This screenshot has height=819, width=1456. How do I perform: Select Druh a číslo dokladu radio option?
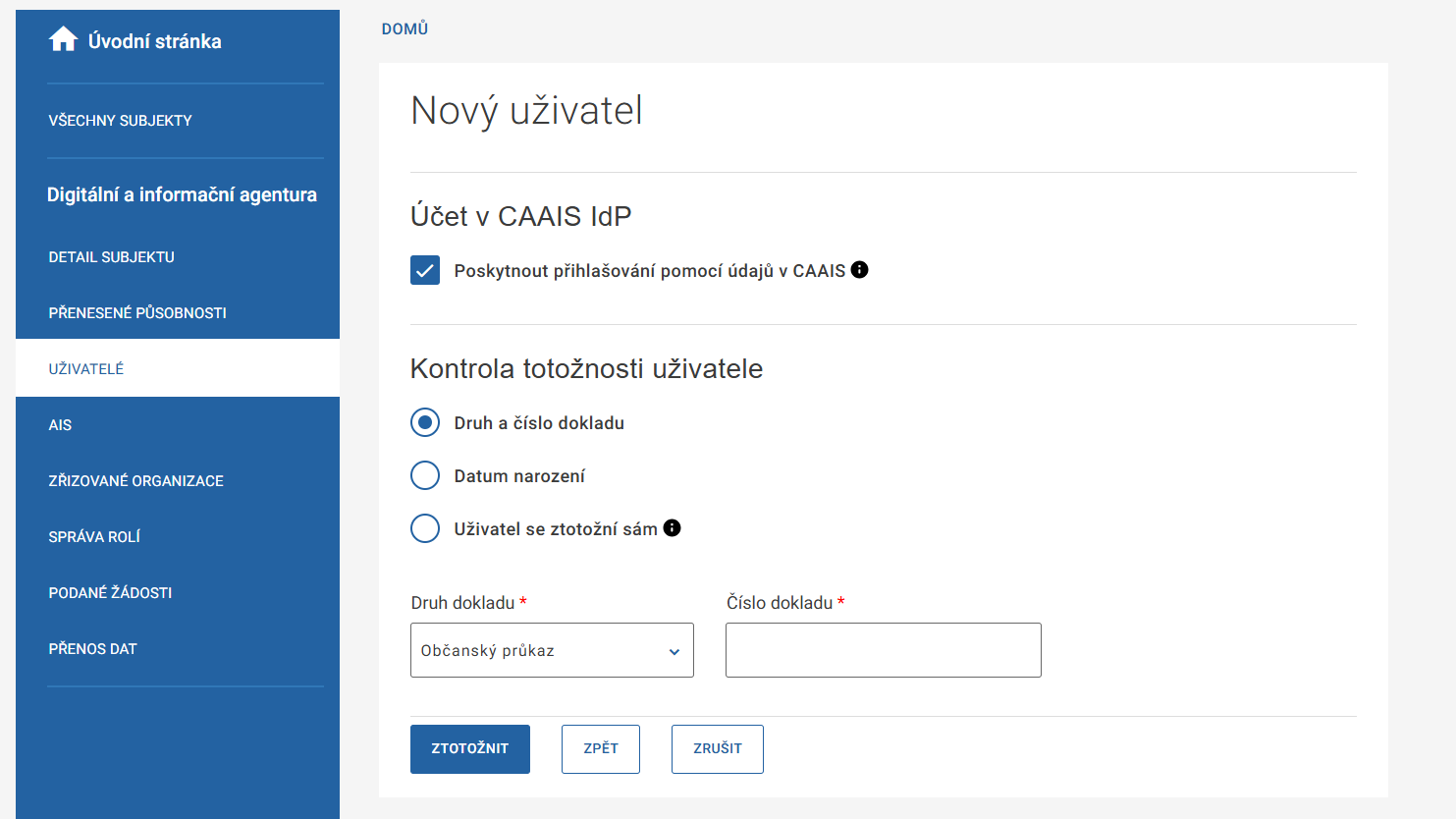point(425,423)
